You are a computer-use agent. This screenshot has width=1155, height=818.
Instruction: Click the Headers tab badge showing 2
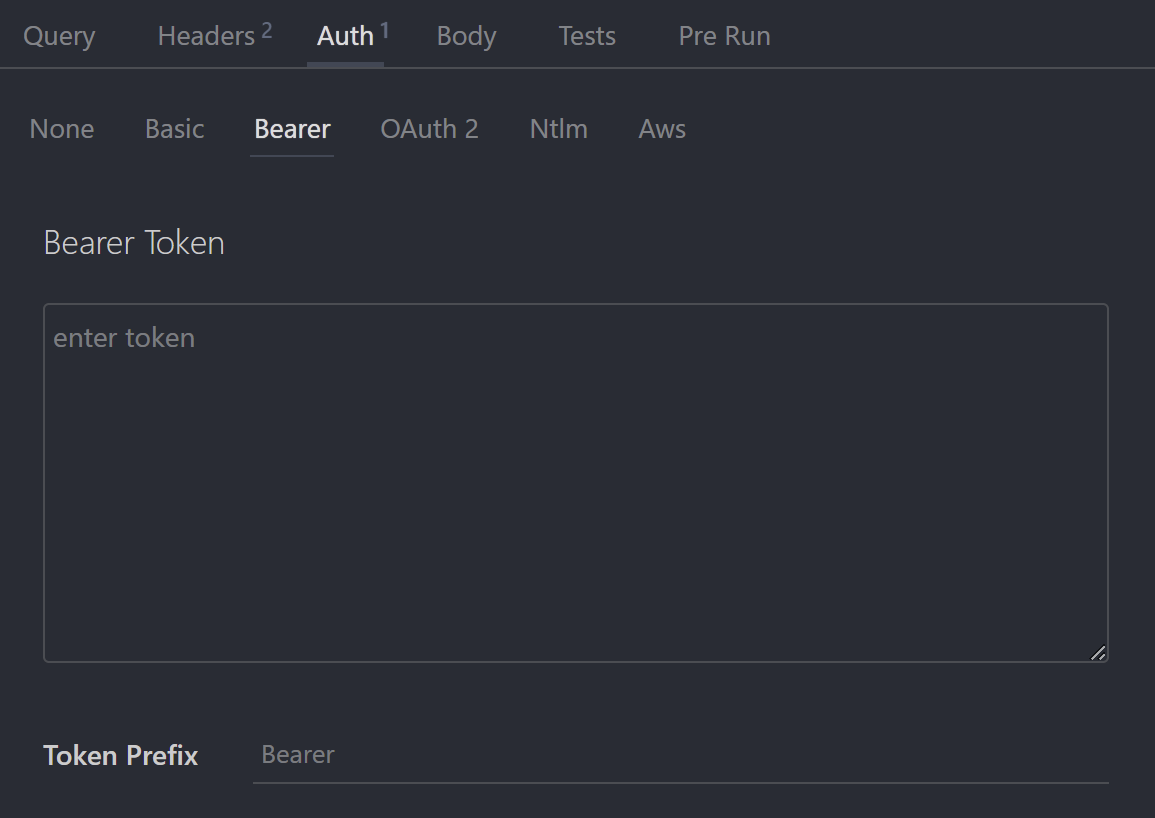click(x=267, y=27)
